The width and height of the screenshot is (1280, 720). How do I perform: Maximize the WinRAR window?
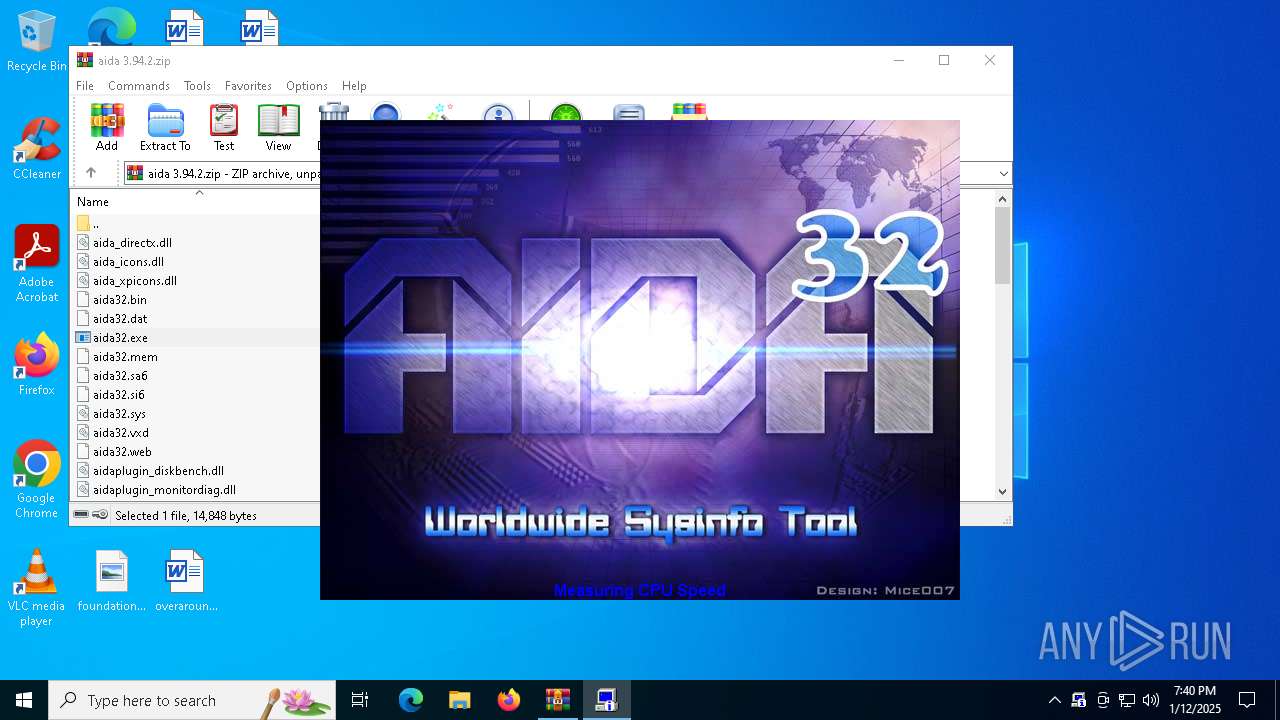point(944,60)
